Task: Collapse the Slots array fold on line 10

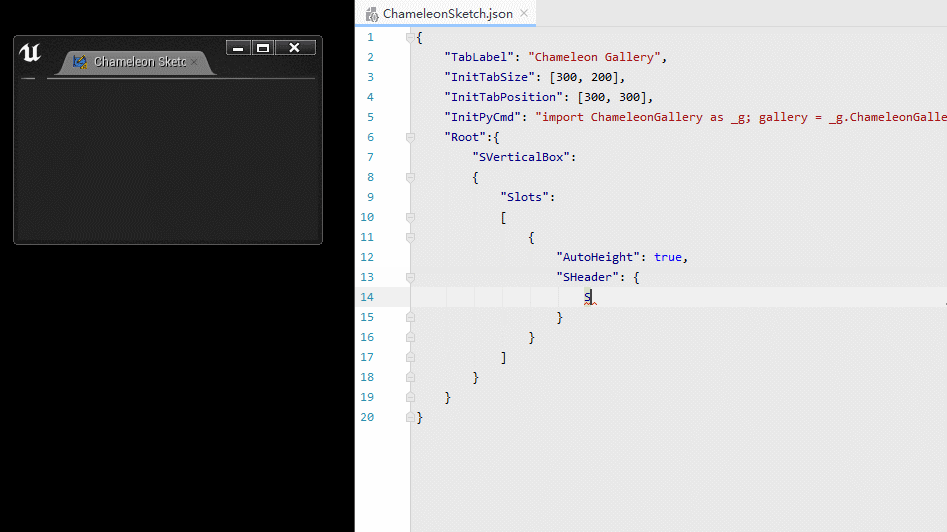Action: pyautogui.click(x=410, y=217)
